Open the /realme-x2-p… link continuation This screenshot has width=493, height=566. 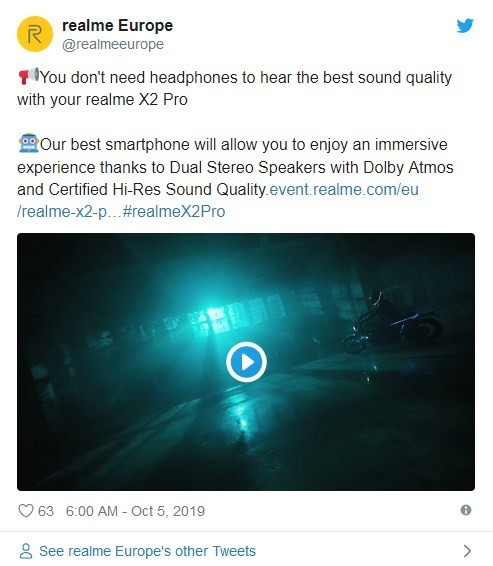(x=69, y=212)
